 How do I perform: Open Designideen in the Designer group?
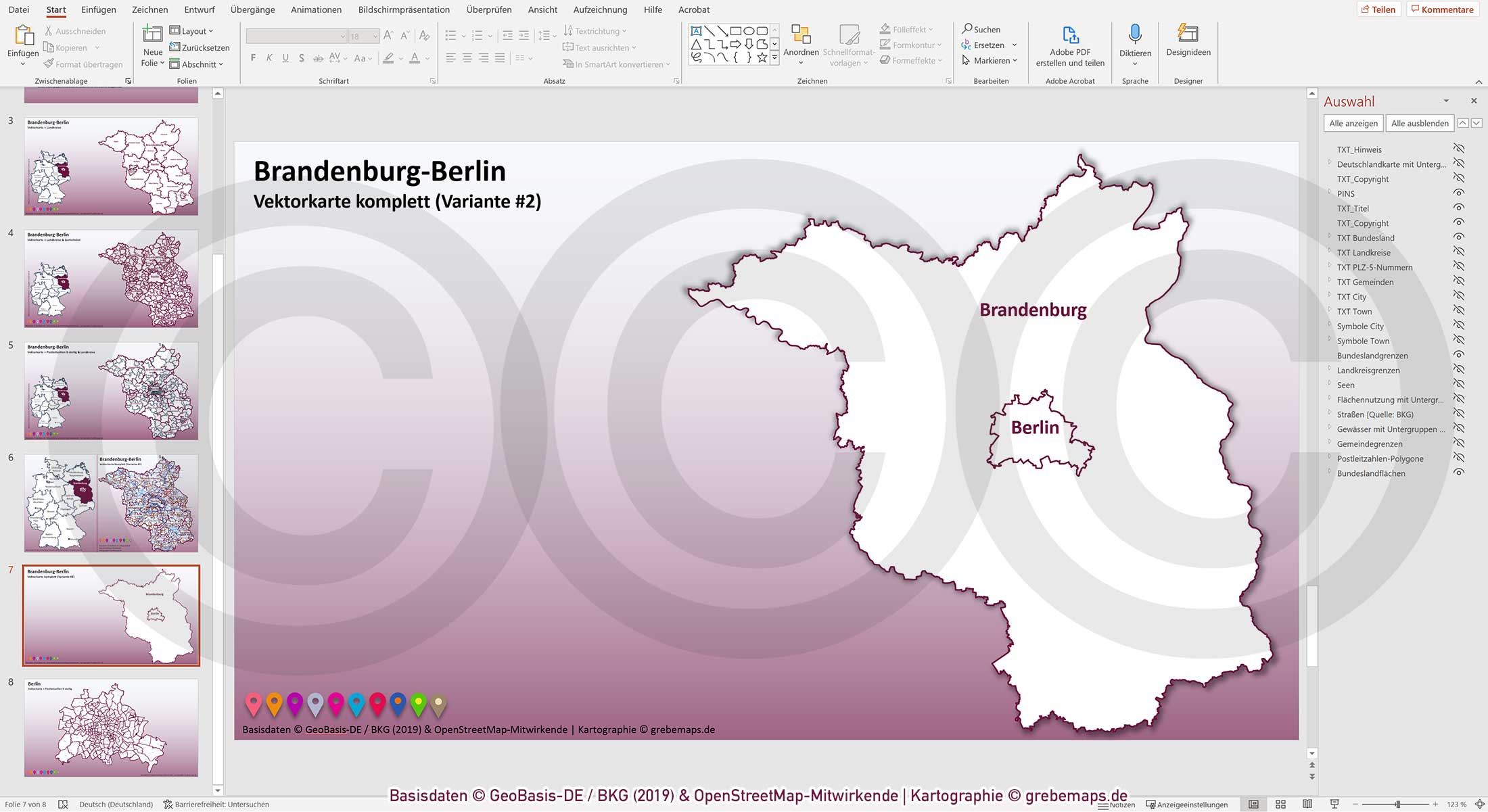pyautogui.click(x=1188, y=42)
